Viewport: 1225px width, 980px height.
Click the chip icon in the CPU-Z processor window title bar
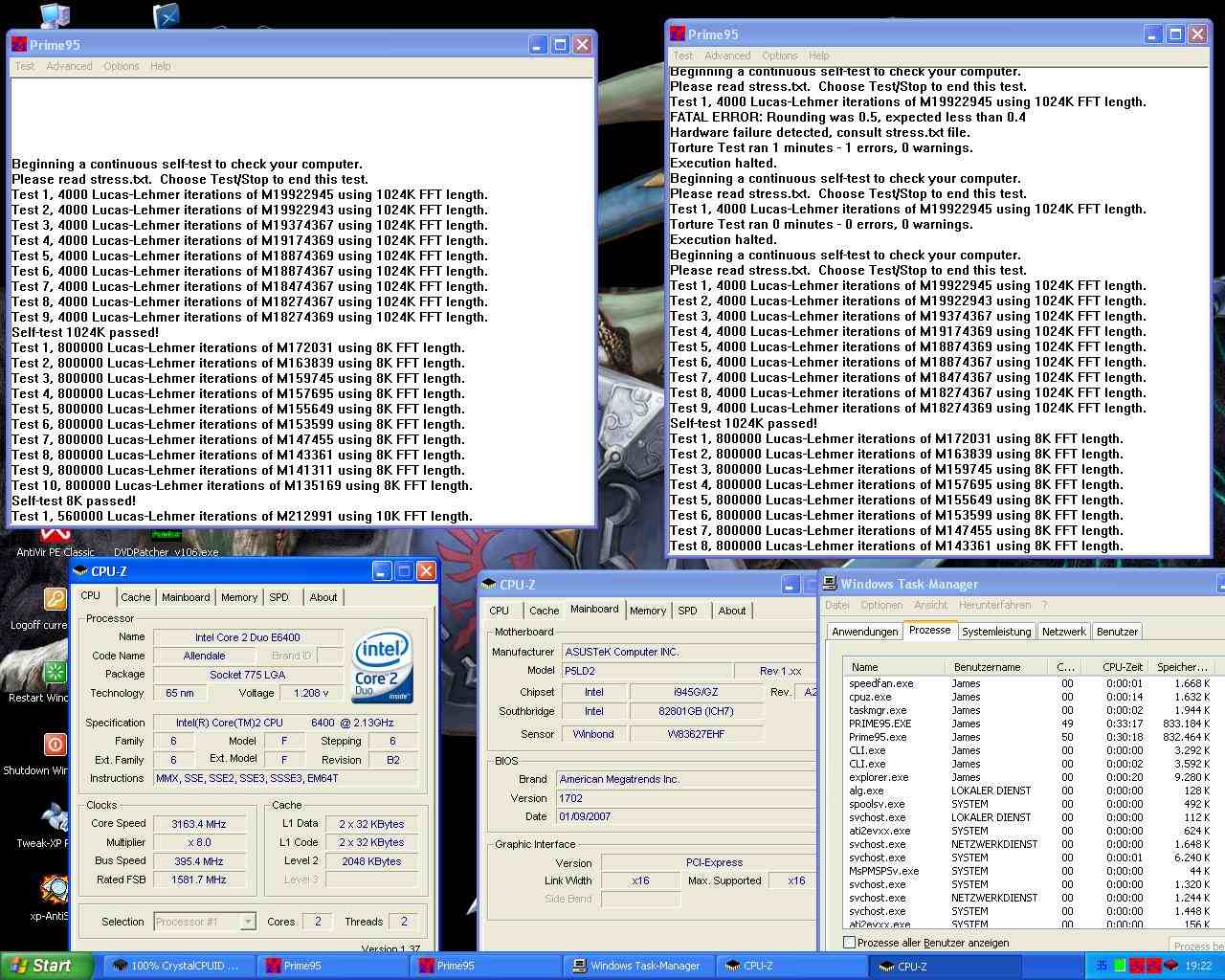pyautogui.click(x=80, y=571)
